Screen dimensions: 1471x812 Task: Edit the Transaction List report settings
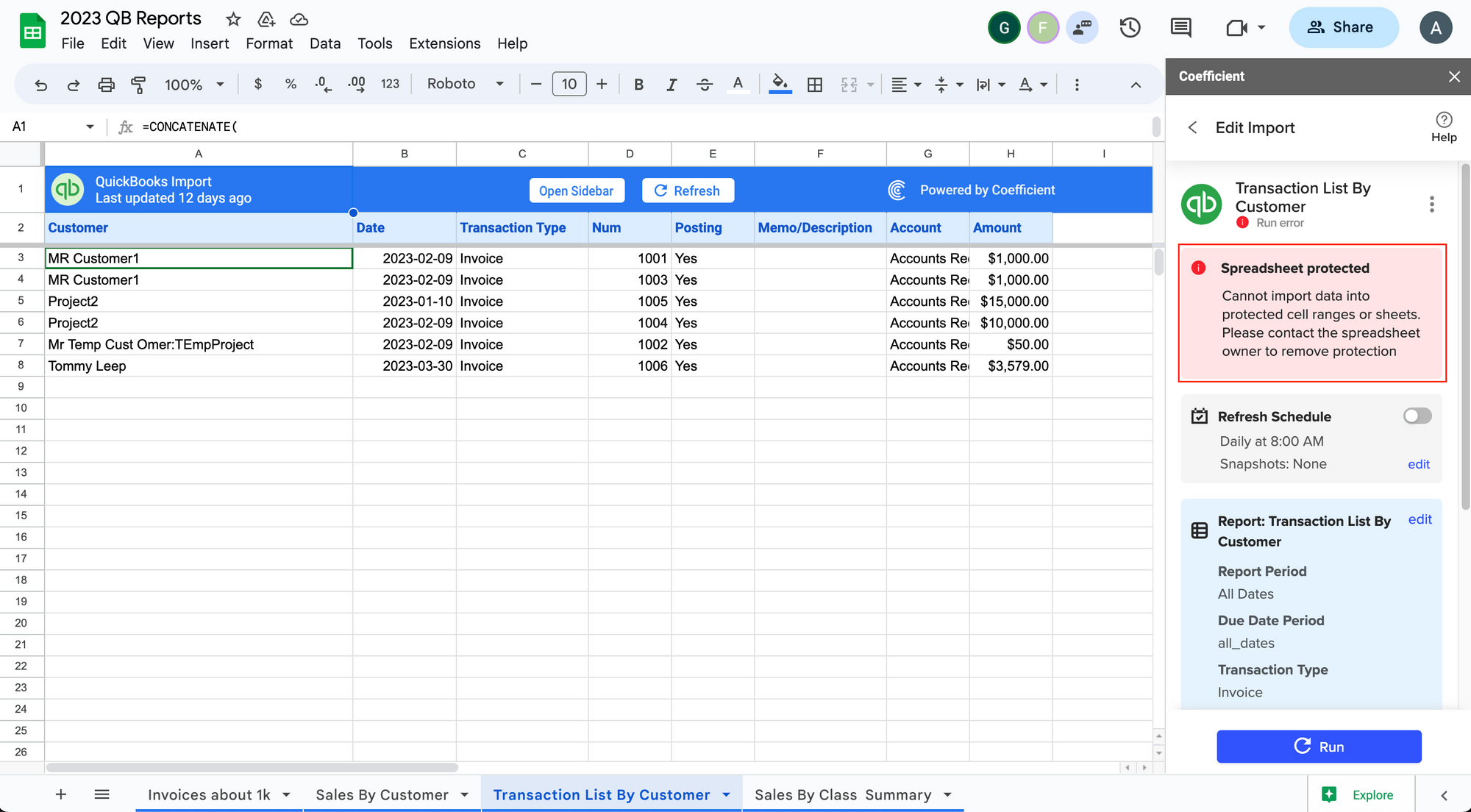1420,519
